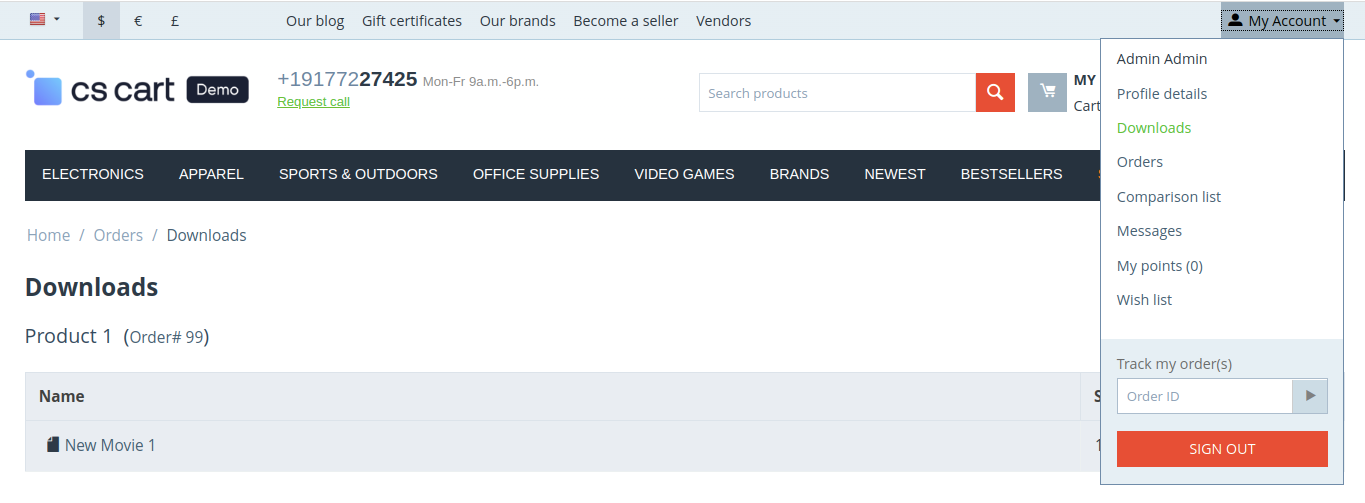Open the shopping cart icon

click(x=1047, y=92)
